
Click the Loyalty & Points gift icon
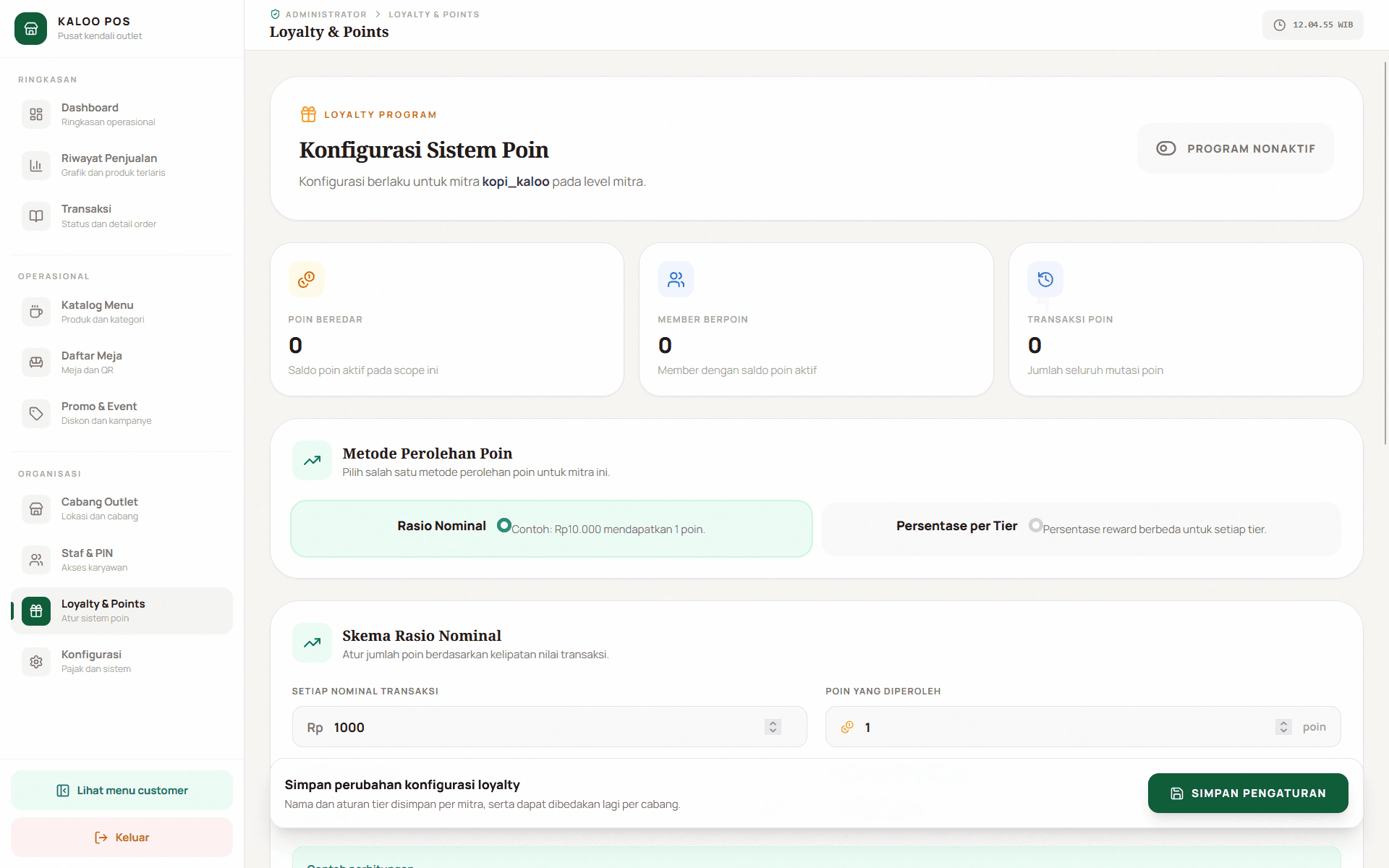tap(36, 610)
